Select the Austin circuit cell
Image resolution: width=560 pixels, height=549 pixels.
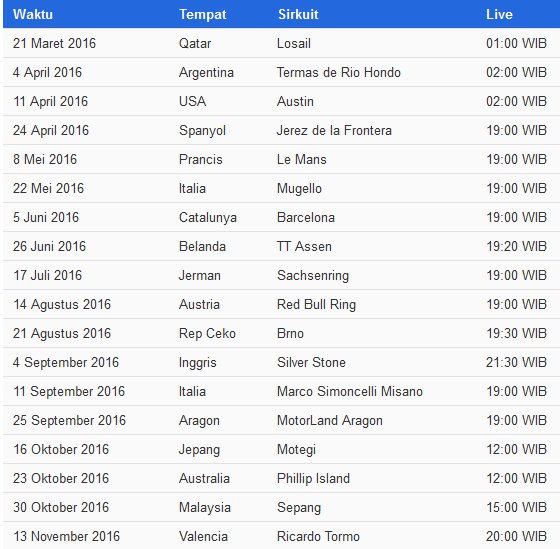(x=295, y=101)
